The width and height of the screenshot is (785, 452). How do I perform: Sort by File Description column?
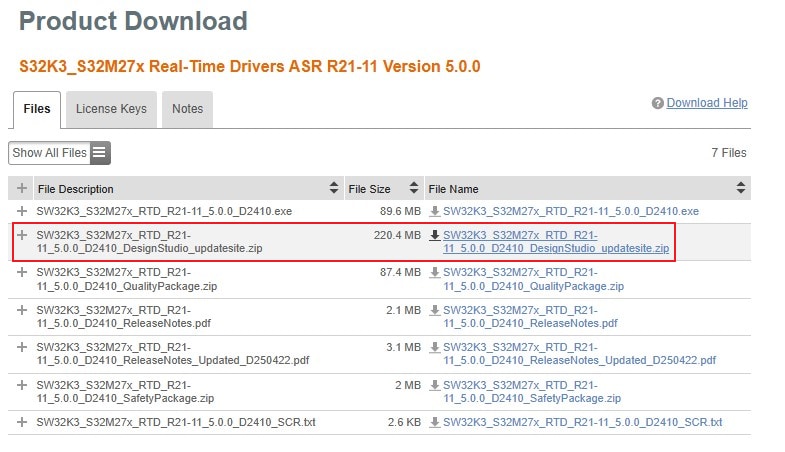[x=334, y=188]
